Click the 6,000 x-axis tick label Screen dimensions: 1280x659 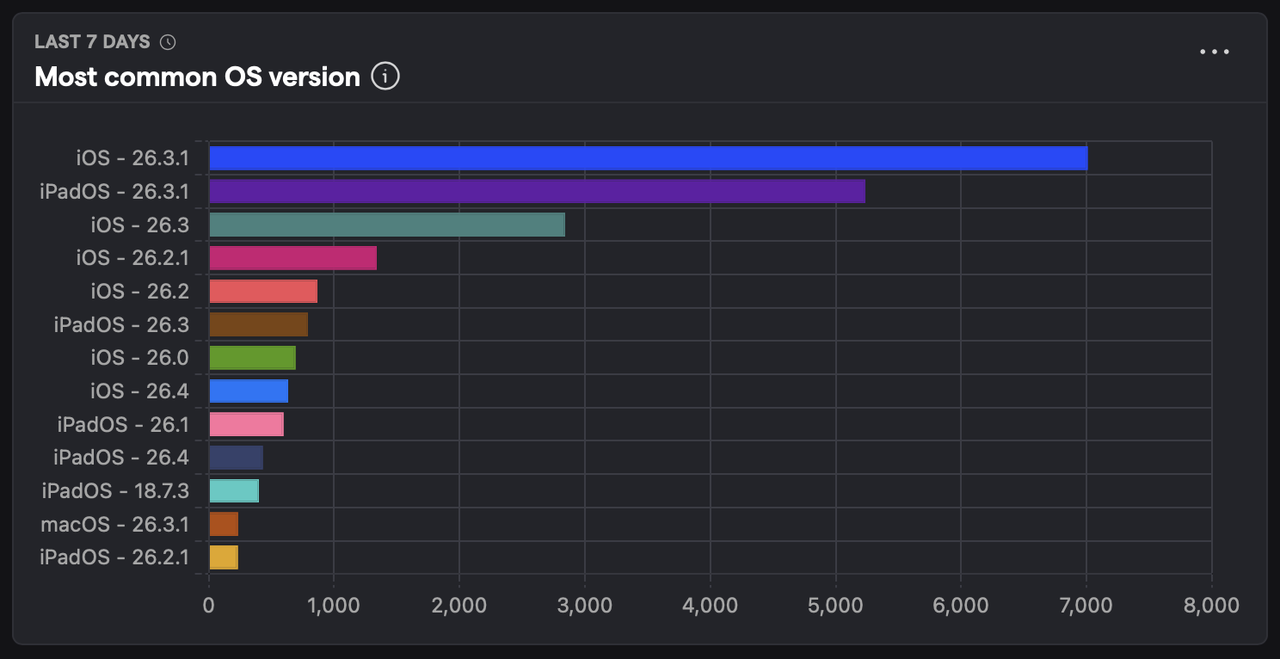(961, 605)
